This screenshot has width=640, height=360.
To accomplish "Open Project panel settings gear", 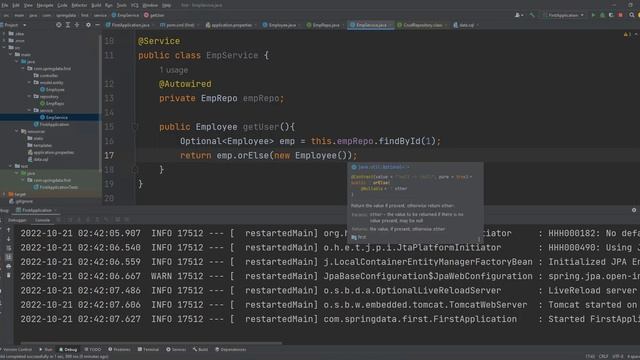I will (88, 25).
